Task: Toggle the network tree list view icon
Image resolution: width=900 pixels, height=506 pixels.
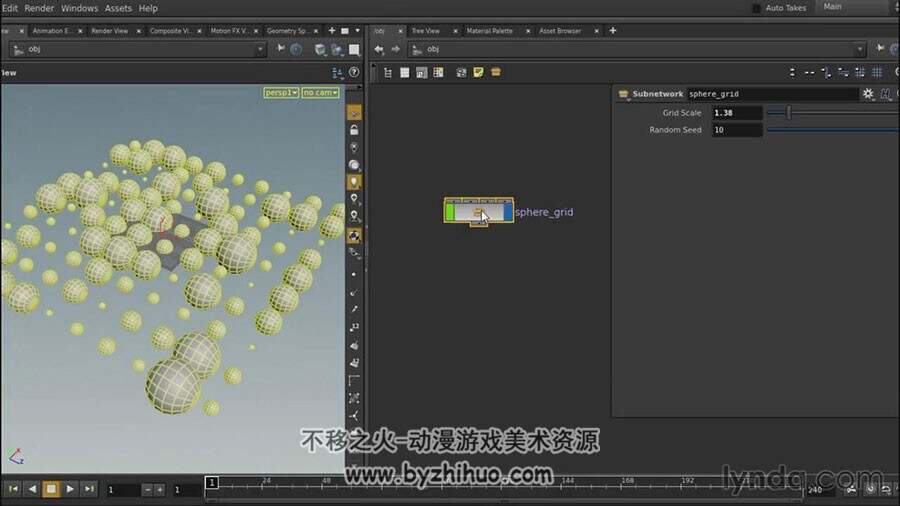Action: 388,73
